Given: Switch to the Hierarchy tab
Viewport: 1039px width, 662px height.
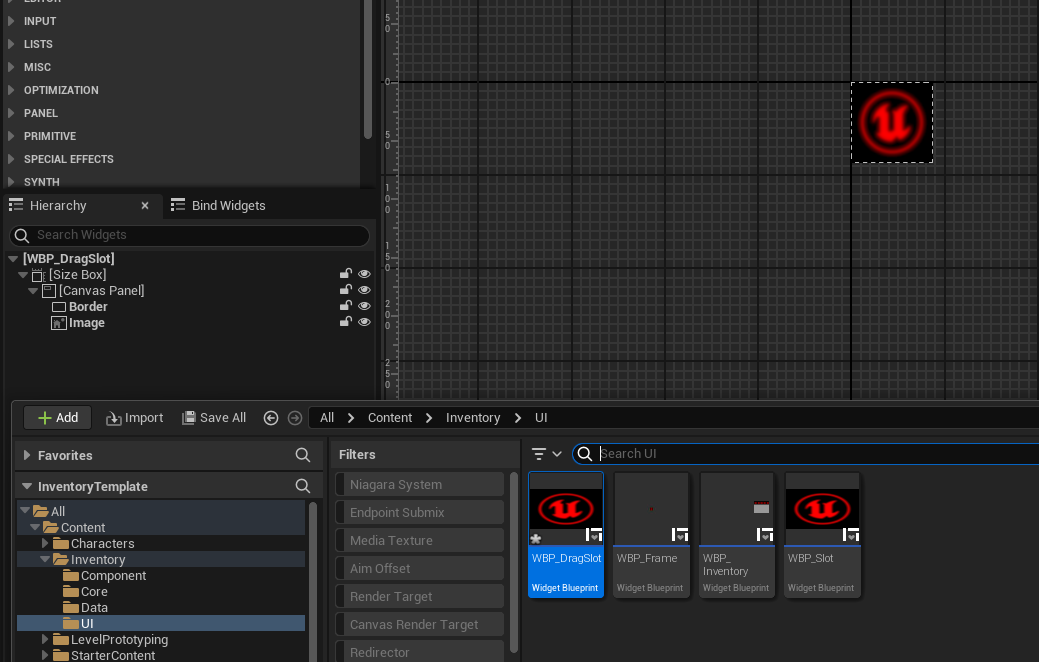Looking at the screenshot, I should 58,205.
